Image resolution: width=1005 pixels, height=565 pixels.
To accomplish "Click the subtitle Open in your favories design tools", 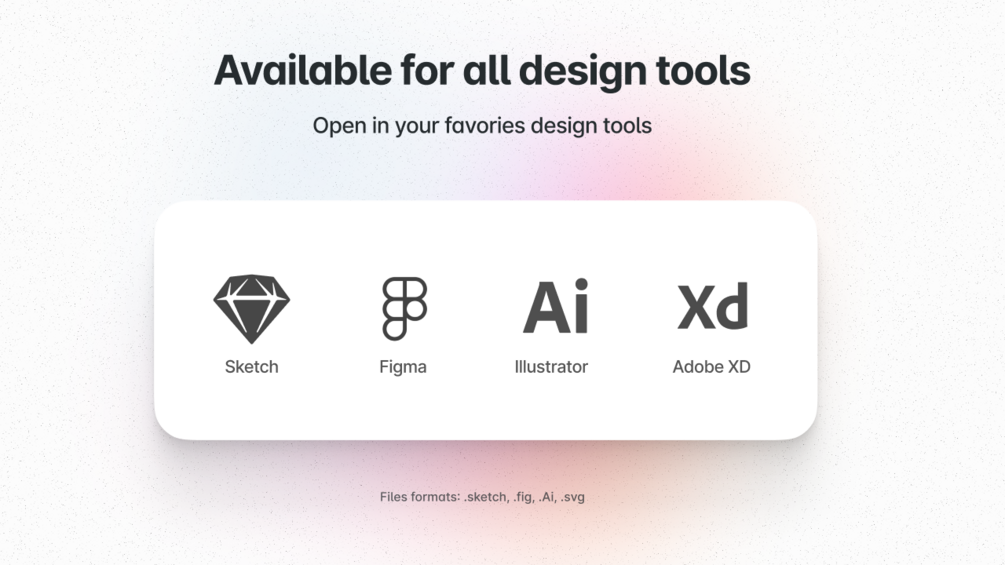I will tap(482, 126).
